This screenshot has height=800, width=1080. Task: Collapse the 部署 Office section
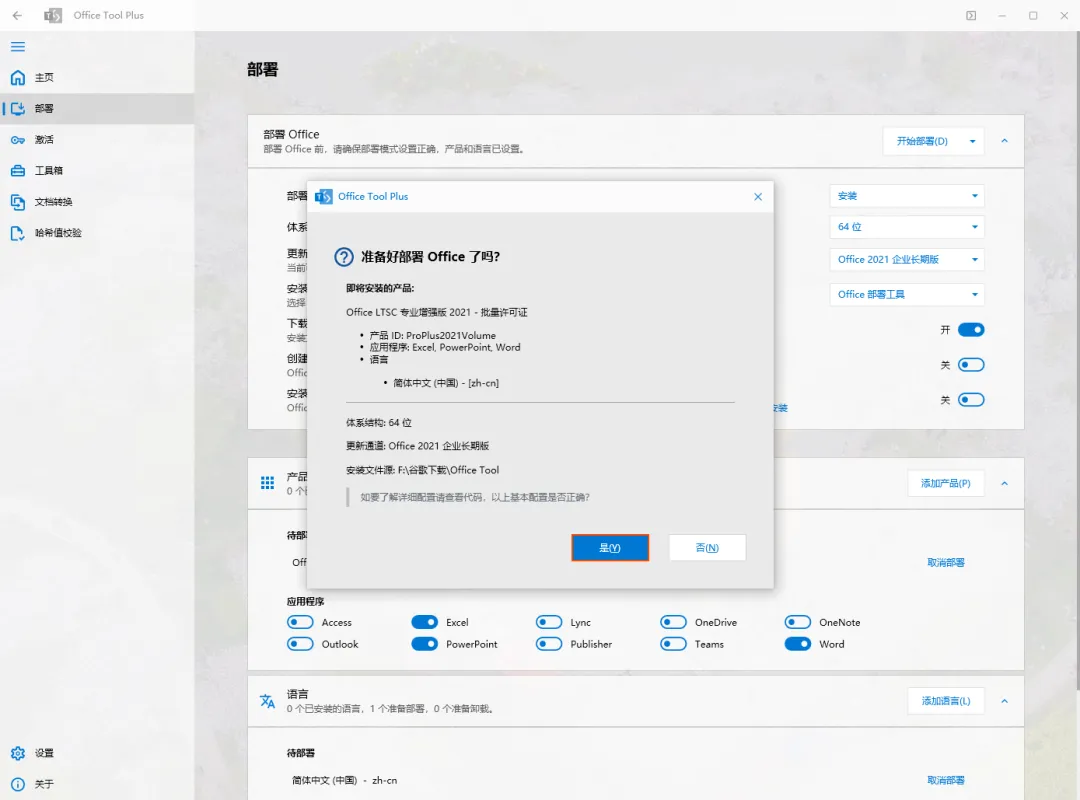tap(1004, 141)
